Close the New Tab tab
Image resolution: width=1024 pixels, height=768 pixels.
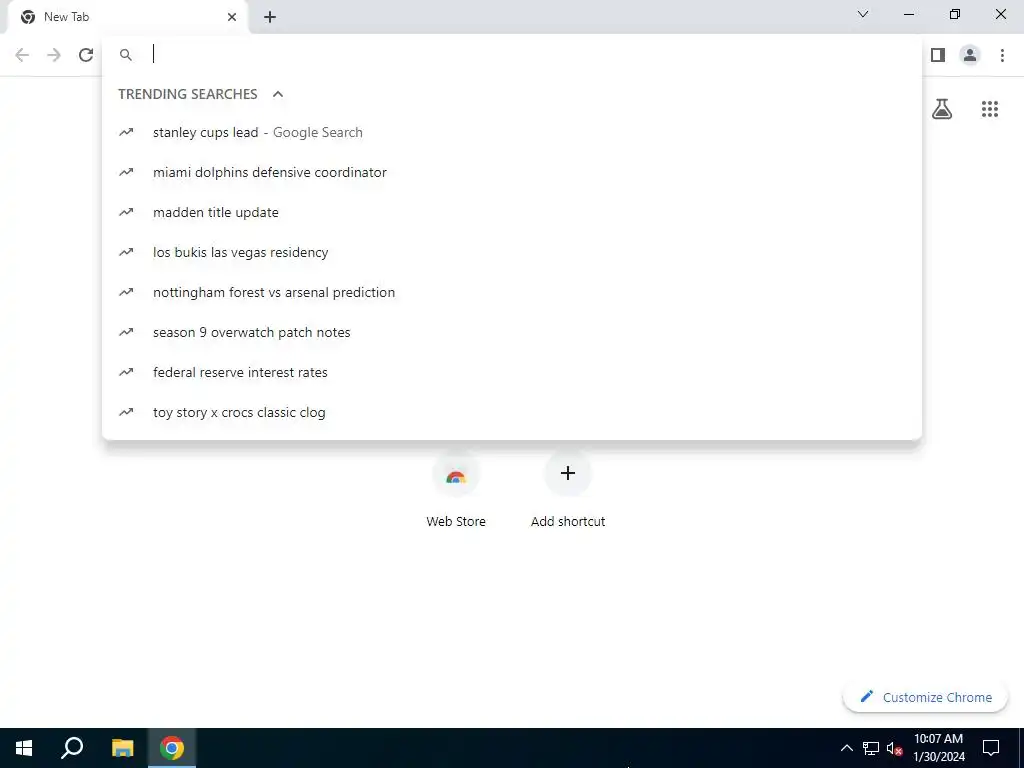(x=232, y=17)
